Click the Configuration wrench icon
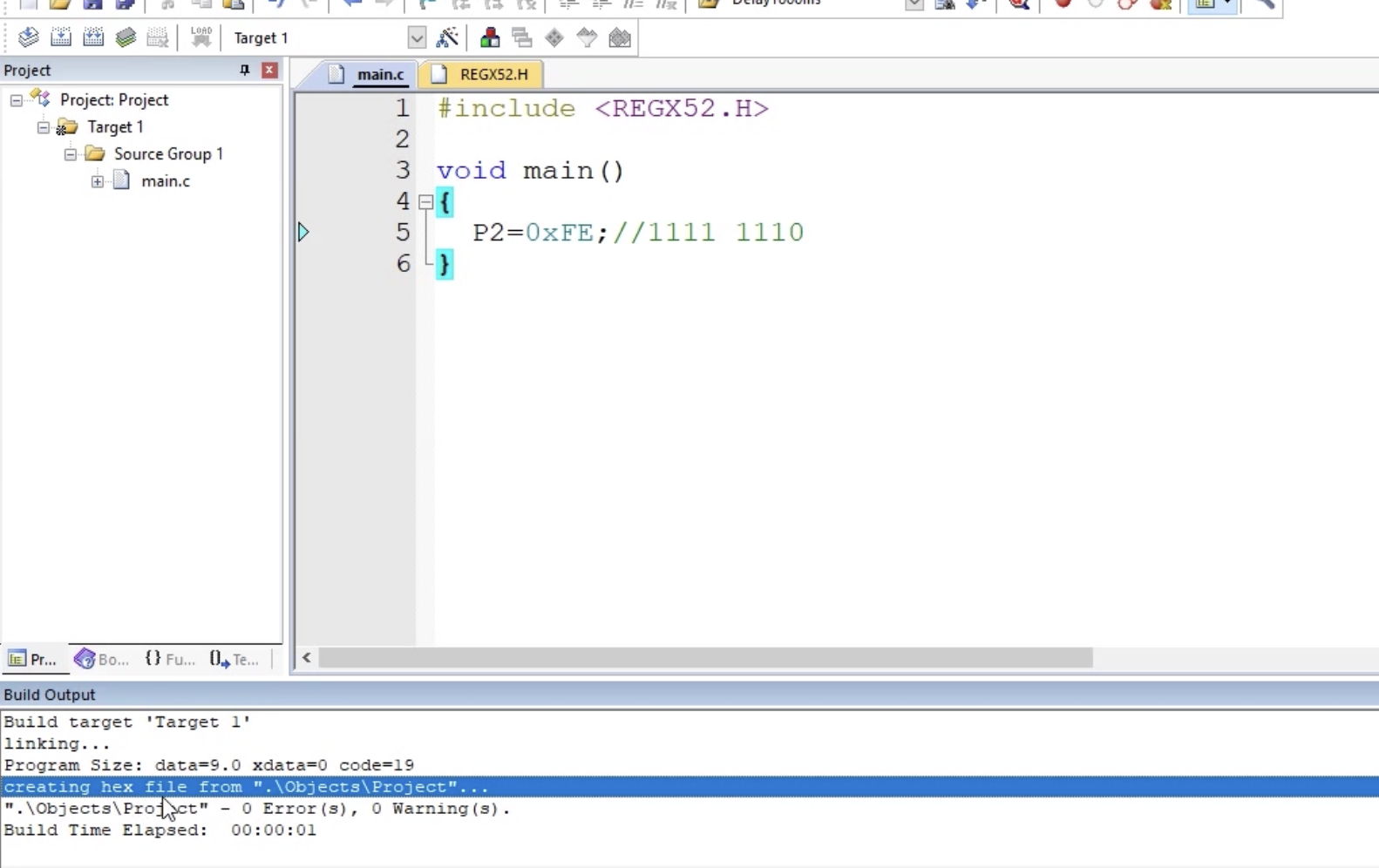This screenshot has height=868, width=1379. click(1264, 3)
